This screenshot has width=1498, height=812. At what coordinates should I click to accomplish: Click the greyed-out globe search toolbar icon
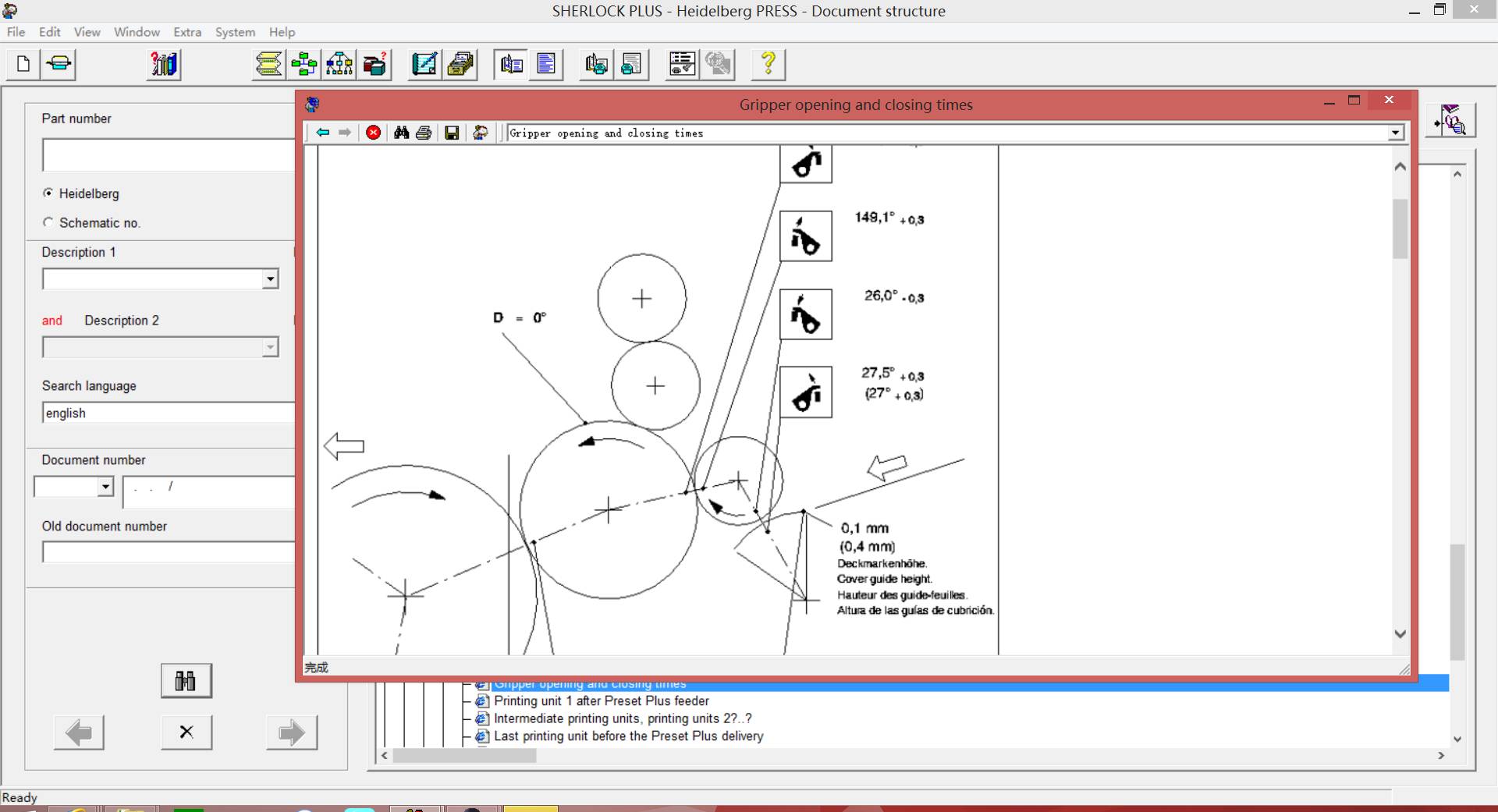pyautogui.click(x=718, y=64)
